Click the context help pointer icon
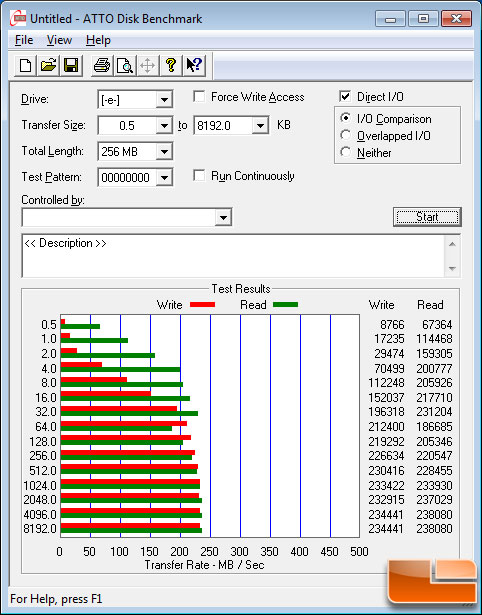 194,65
